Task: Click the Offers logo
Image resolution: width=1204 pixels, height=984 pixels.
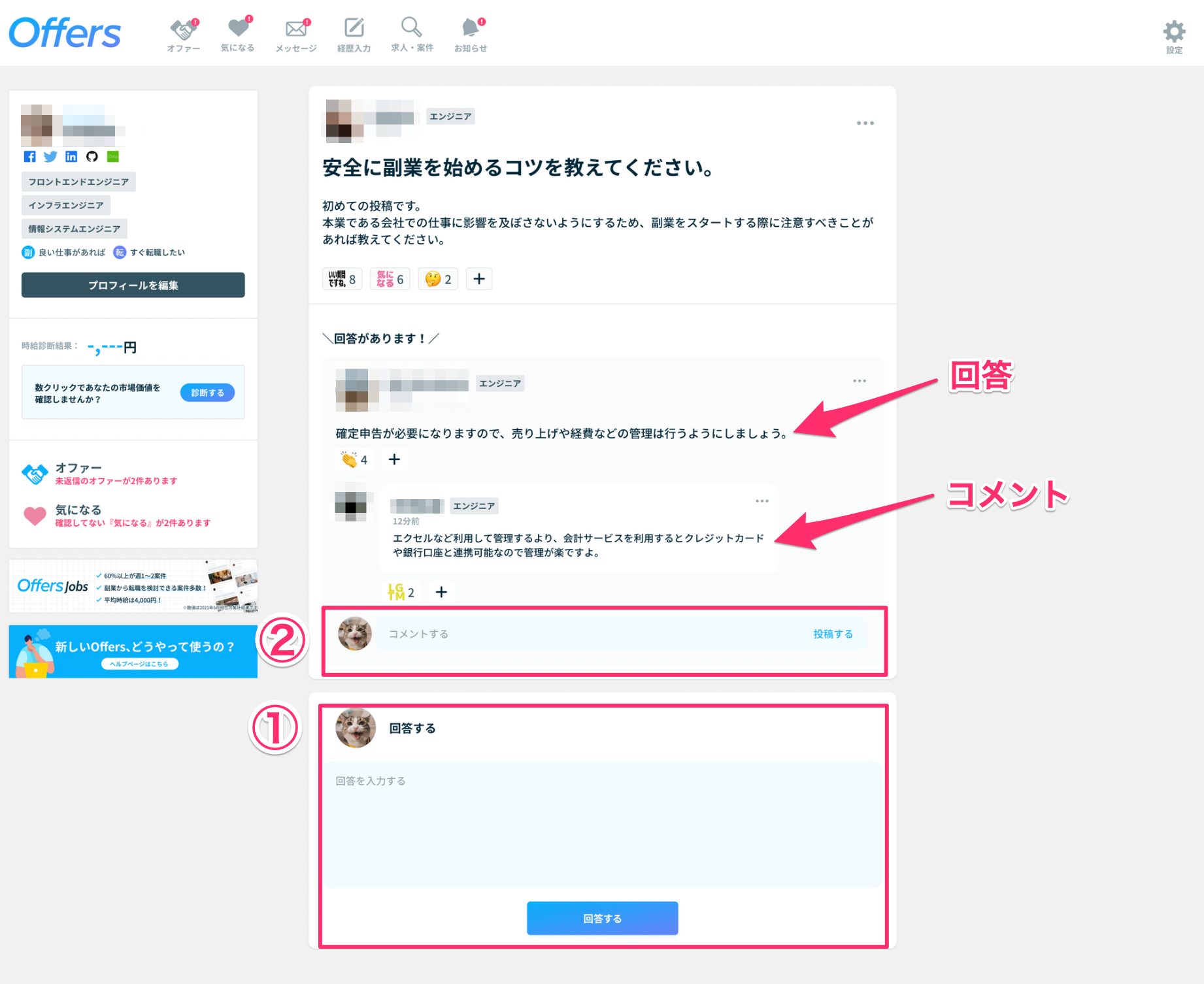Action: 65,33
